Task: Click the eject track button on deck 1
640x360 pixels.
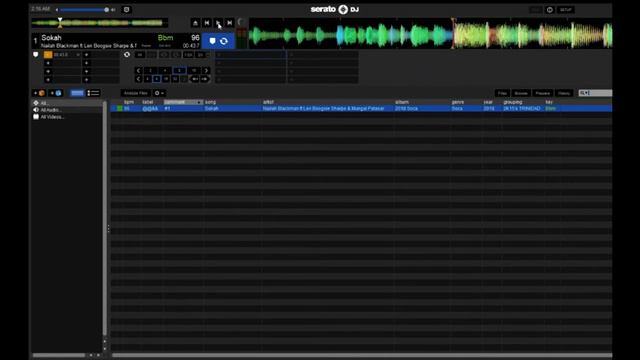Action: [x=195, y=23]
